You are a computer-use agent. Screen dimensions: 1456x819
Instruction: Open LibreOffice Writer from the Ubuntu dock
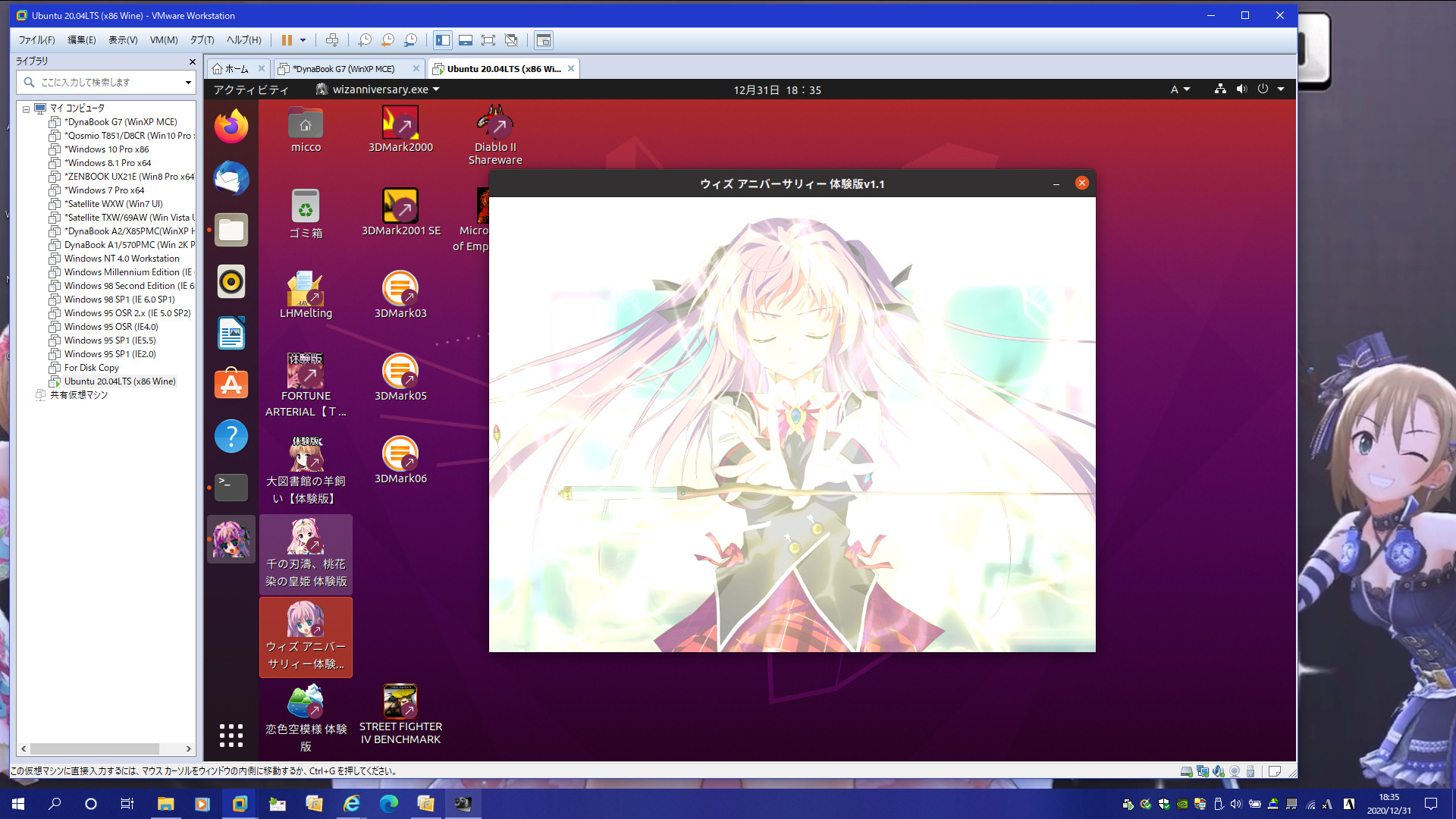231,333
